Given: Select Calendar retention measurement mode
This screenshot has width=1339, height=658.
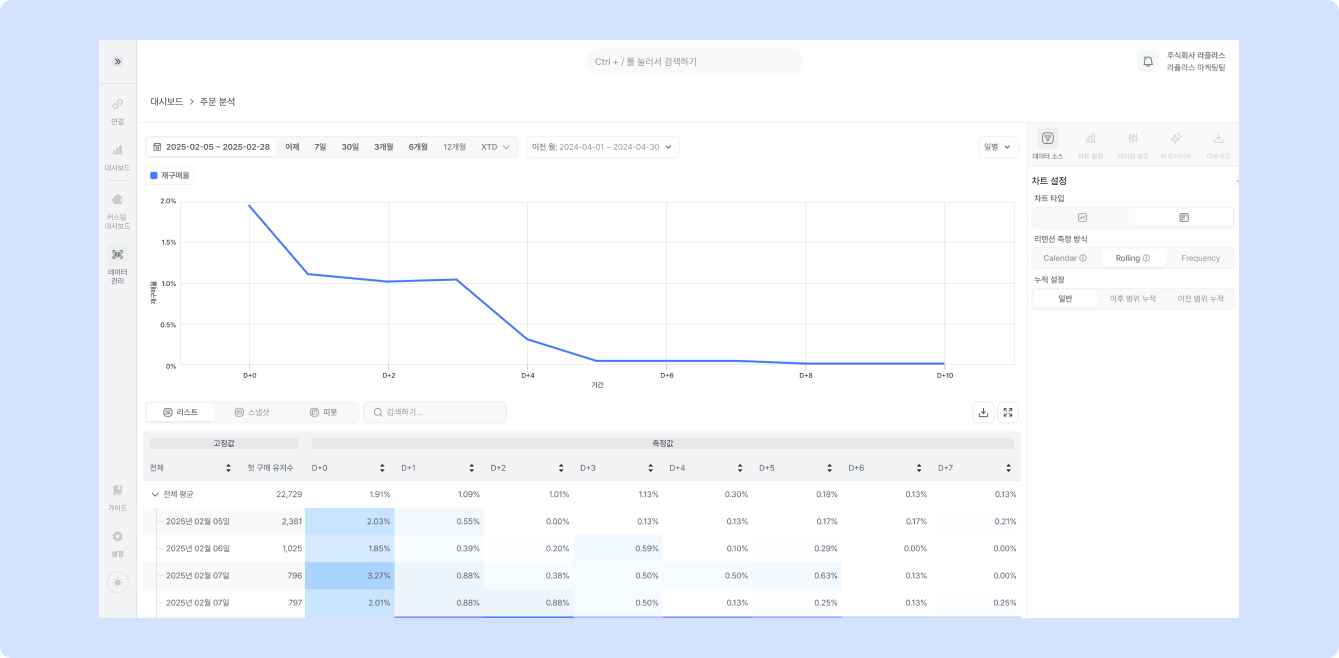Looking at the screenshot, I should [1064, 258].
